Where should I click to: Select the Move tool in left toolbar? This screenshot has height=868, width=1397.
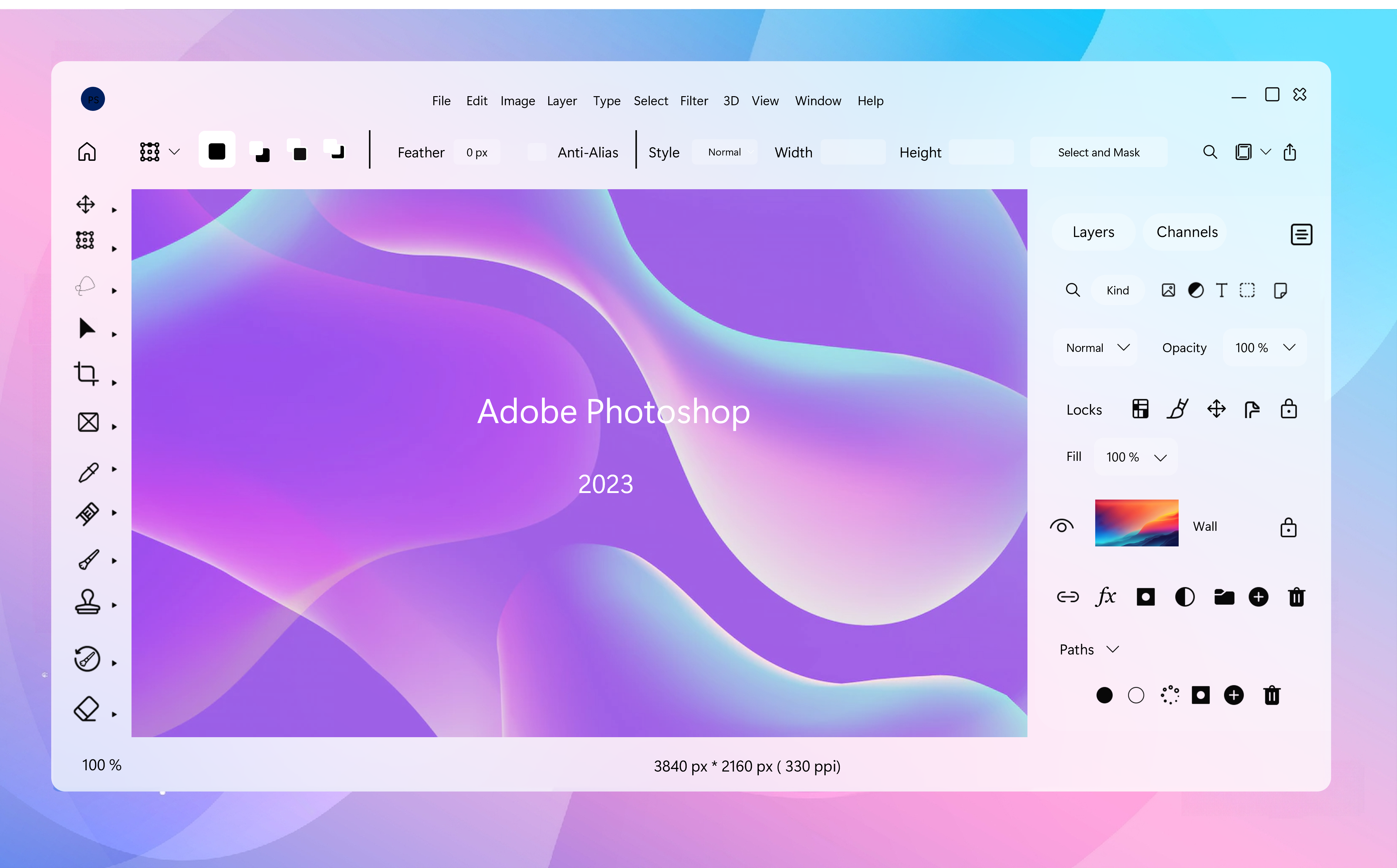86,205
